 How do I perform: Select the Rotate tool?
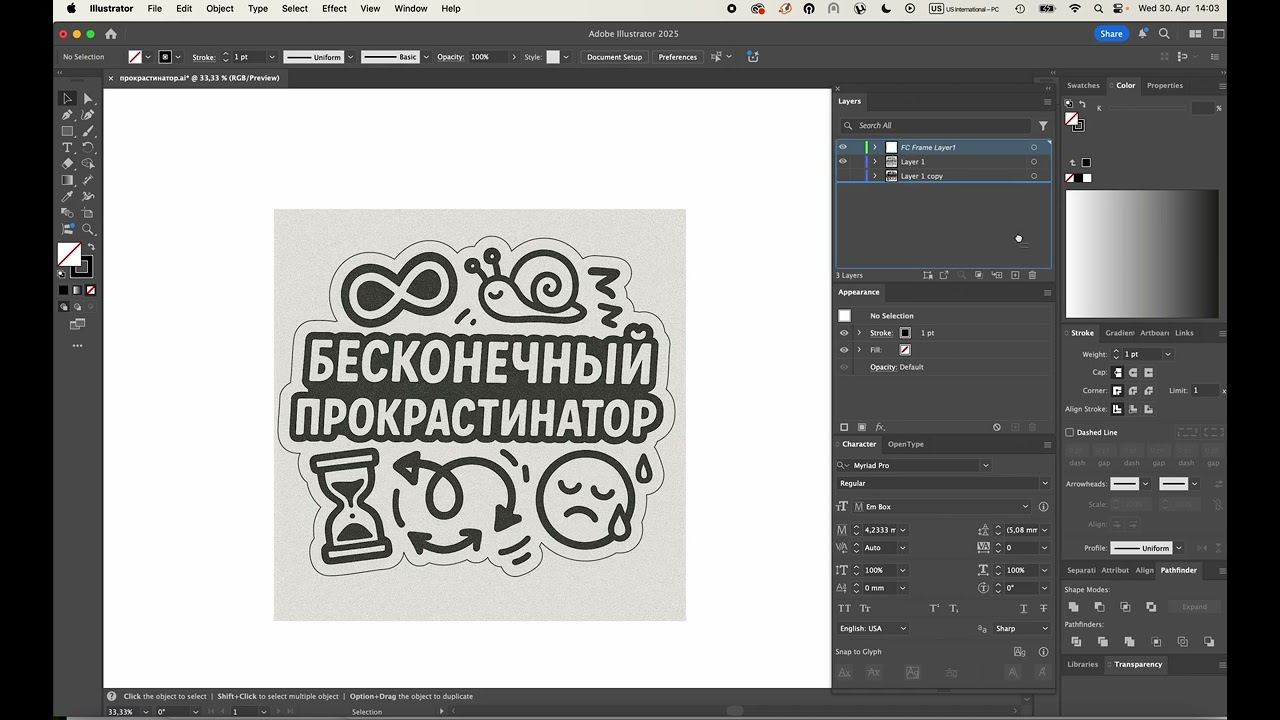coord(88,147)
